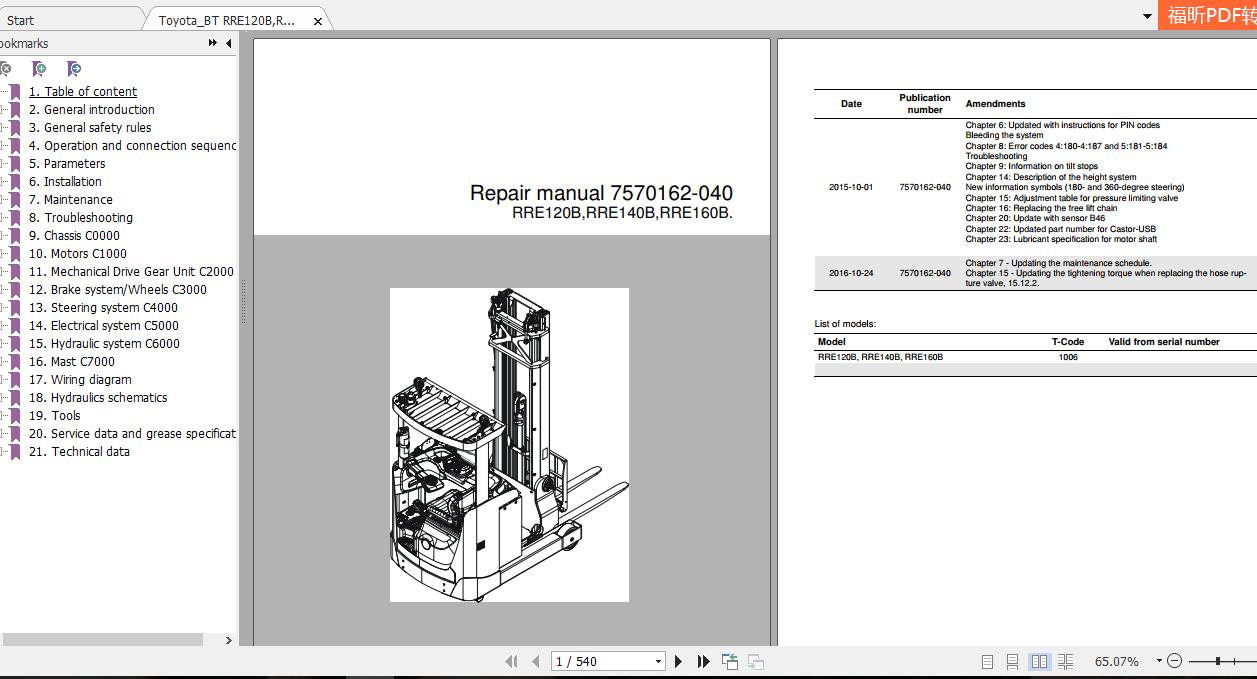The image size is (1257, 679).
Task: Collapse the Bookmarks panel with left-pointing arrow
Action: (x=228, y=43)
